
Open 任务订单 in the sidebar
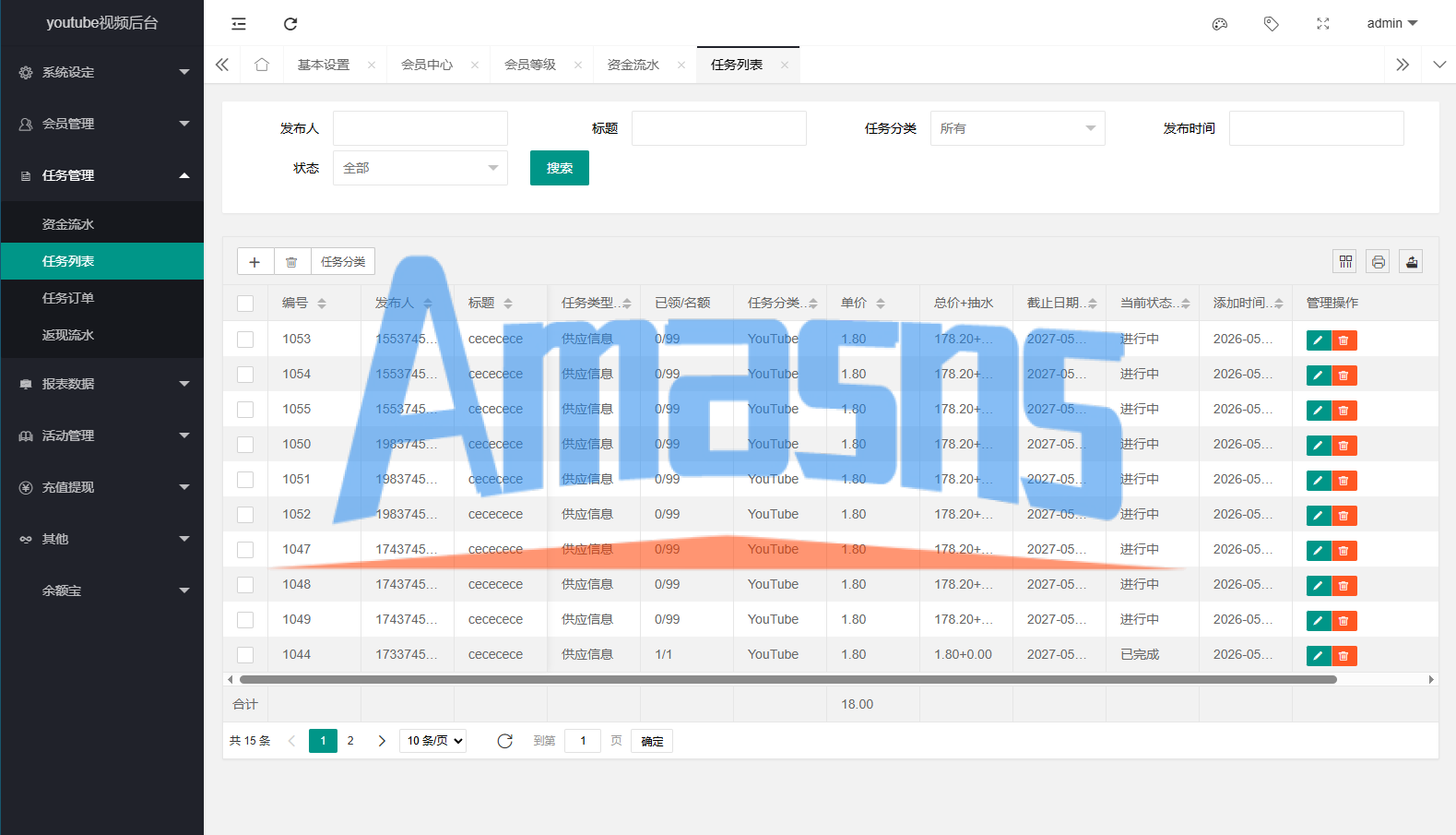pyautogui.click(x=102, y=298)
